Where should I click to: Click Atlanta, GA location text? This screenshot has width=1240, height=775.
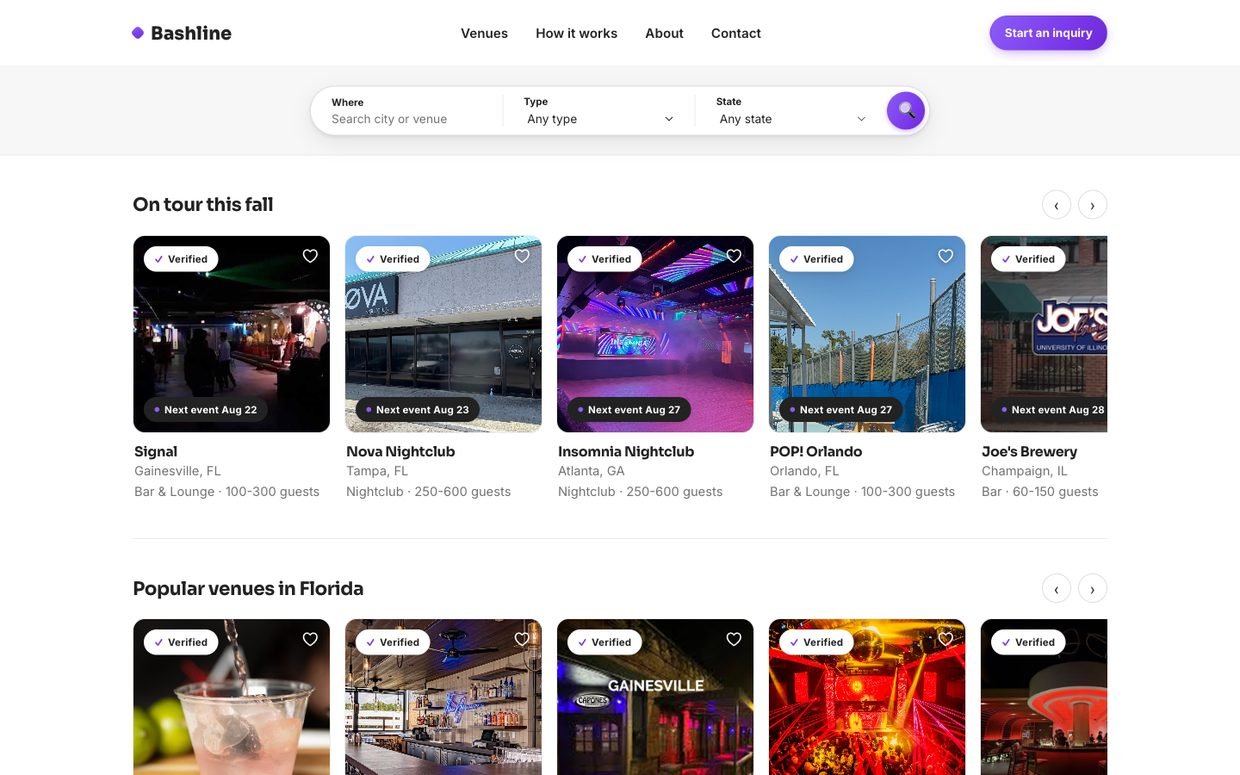(x=591, y=471)
